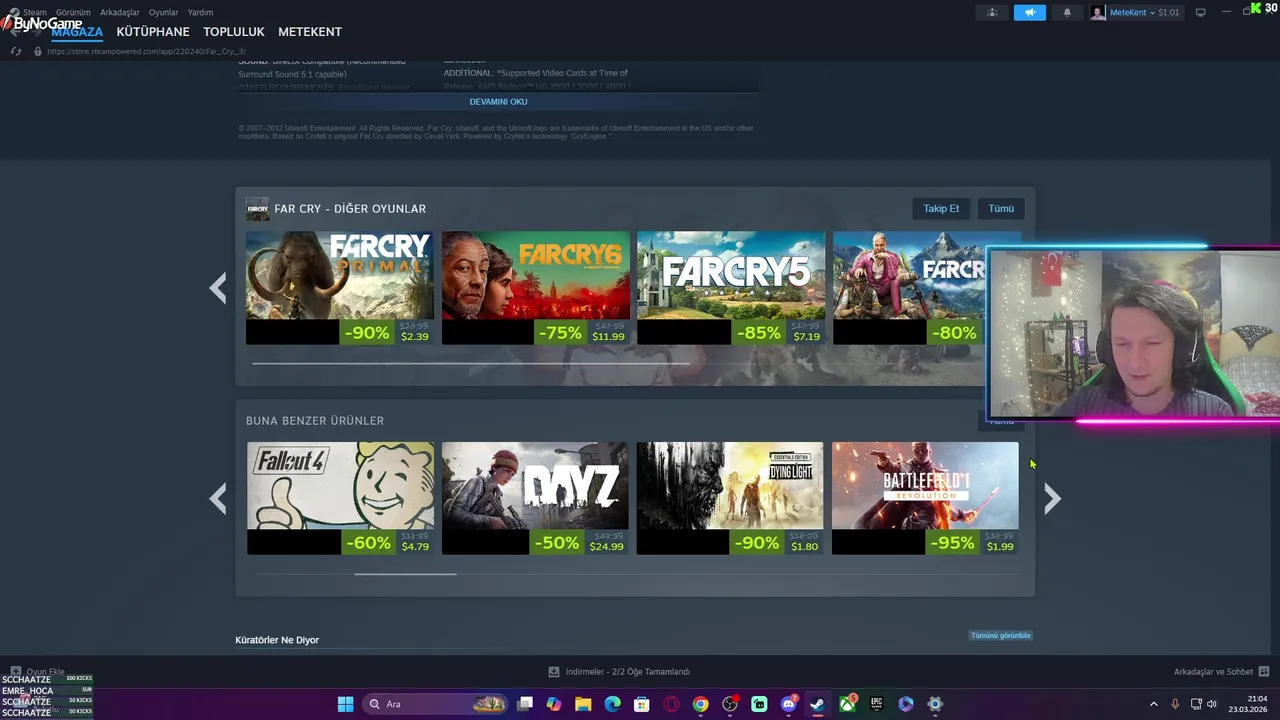Click the Far Cry carousel scrollbar

pos(470,363)
